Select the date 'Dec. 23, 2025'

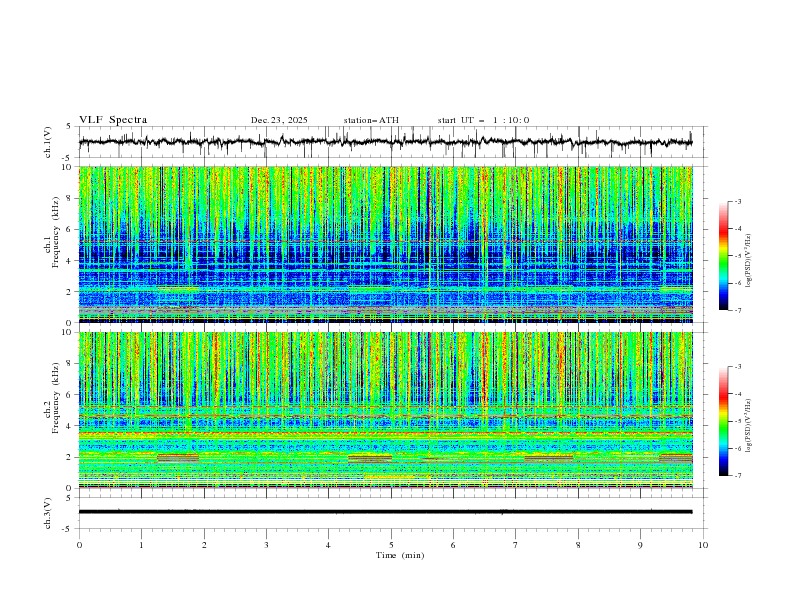[x=279, y=120]
